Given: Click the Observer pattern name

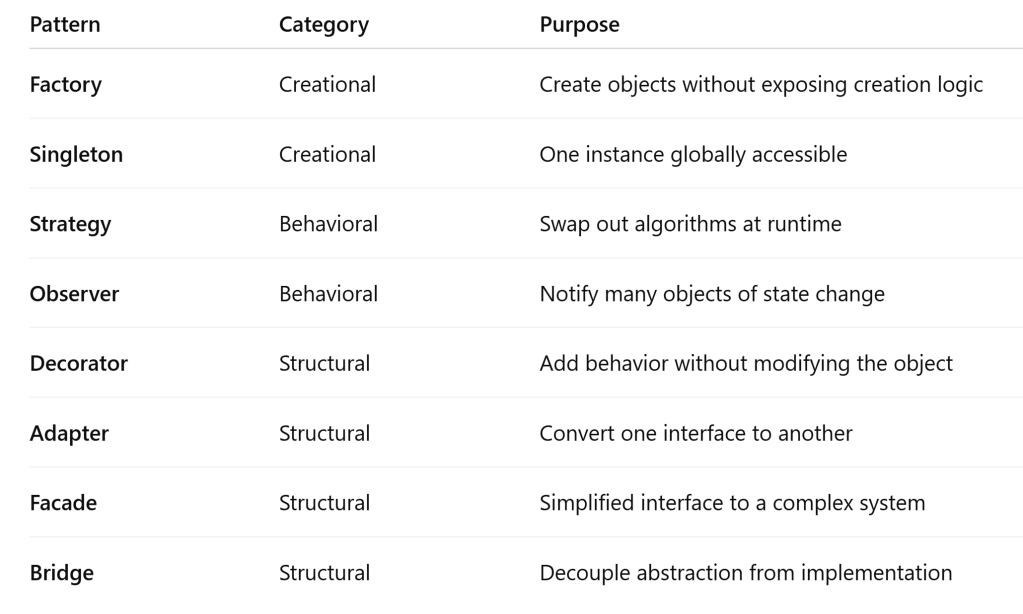Looking at the screenshot, I should pos(73,294).
